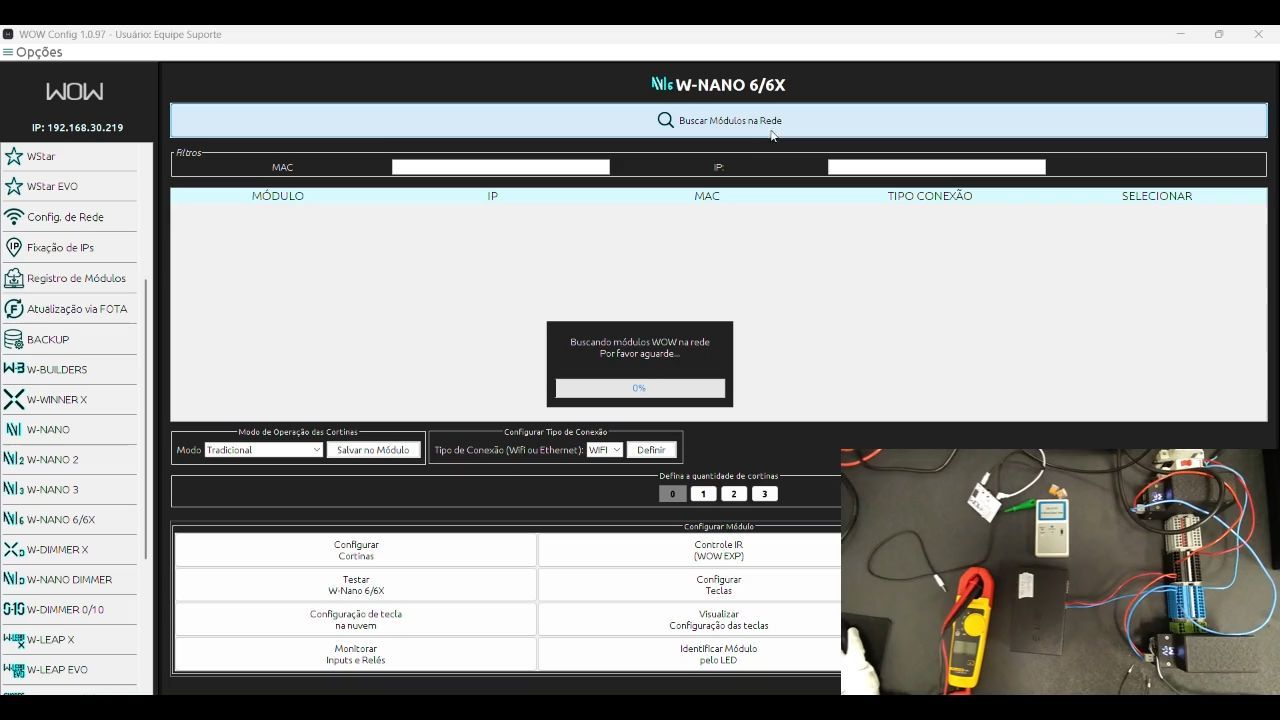Viewport: 1280px width, 720px height.
Task: Focus the MAC filter input field
Action: (x=500, y=167)
